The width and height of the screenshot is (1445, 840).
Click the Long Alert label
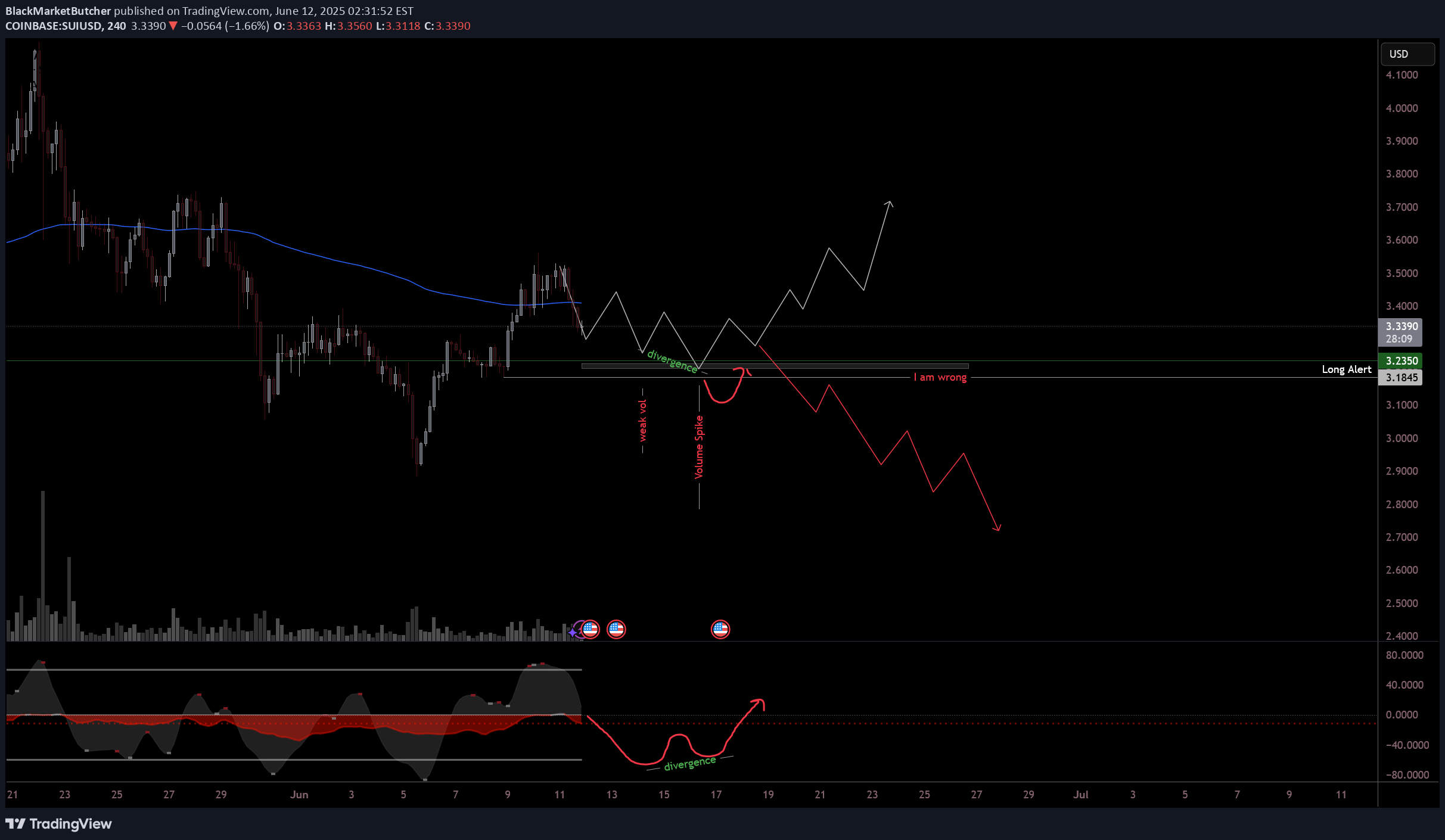(x=1346, y=369)
